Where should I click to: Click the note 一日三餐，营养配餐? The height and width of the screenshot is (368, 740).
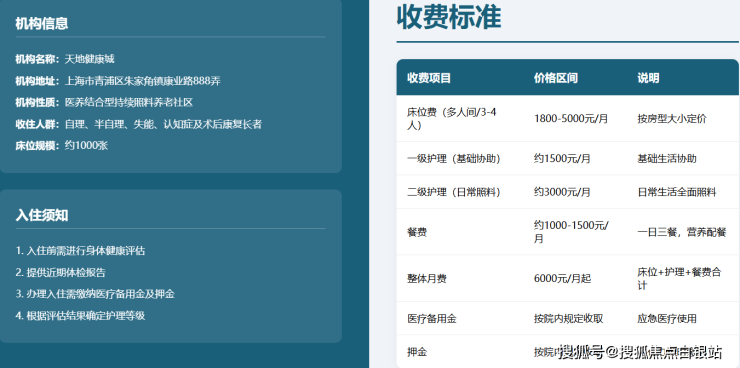coord(681,232)
